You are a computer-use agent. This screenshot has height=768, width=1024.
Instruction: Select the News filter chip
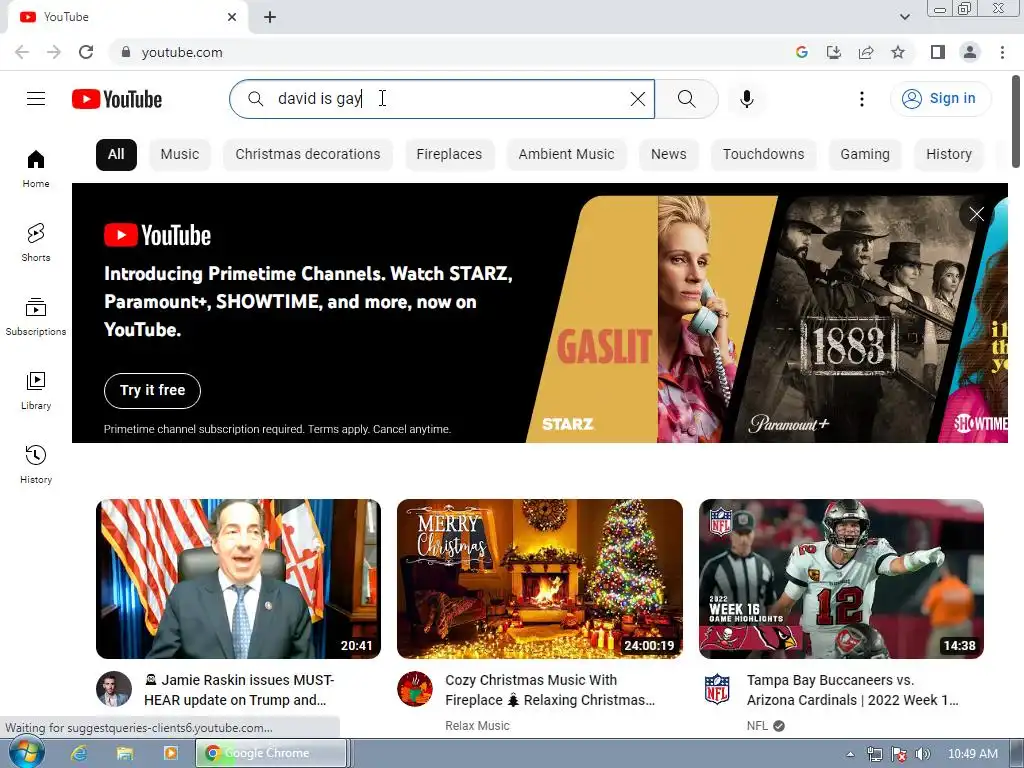point(669,154)
